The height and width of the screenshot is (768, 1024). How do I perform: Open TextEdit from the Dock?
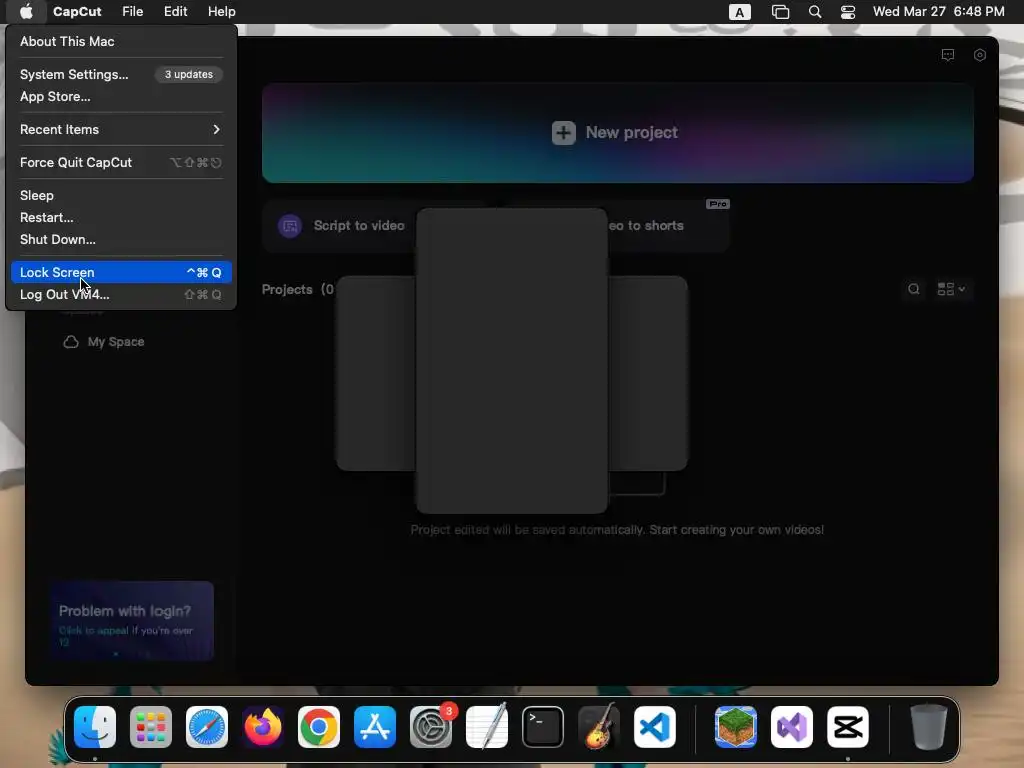click(487, 726)
